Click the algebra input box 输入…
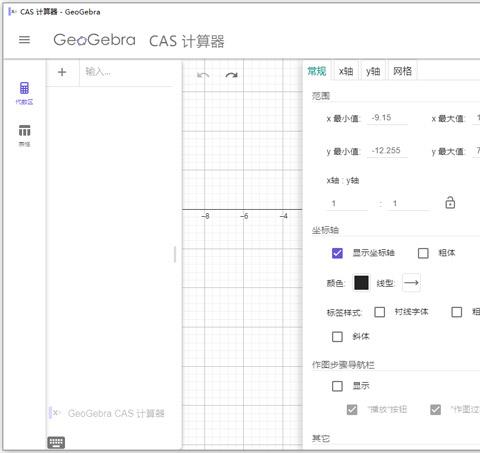Image resolution: width=480 pixels, height=453 pixels. [127, 72]
